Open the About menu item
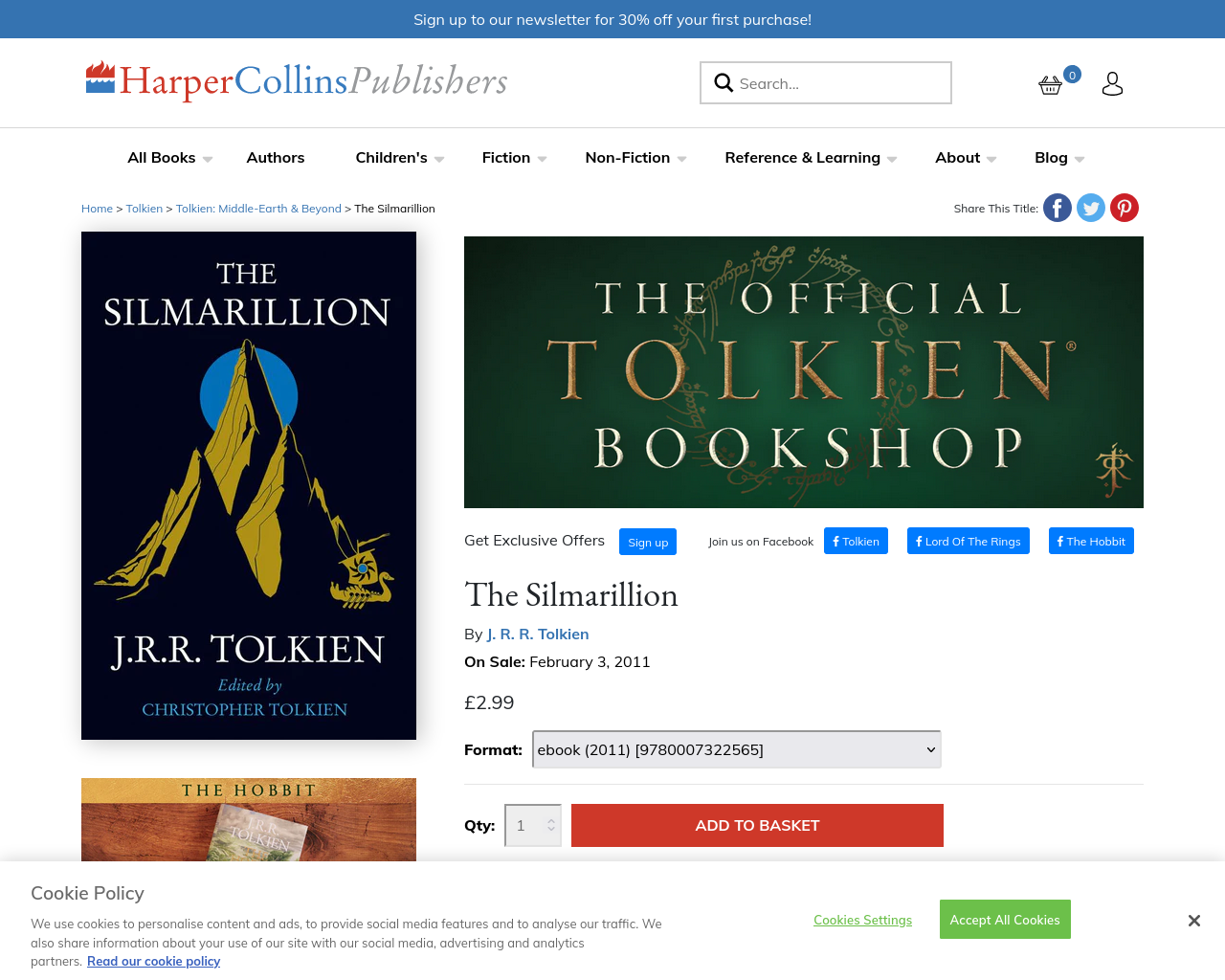Viewport: 1225px width, 980px height. (x=958, y=158)
